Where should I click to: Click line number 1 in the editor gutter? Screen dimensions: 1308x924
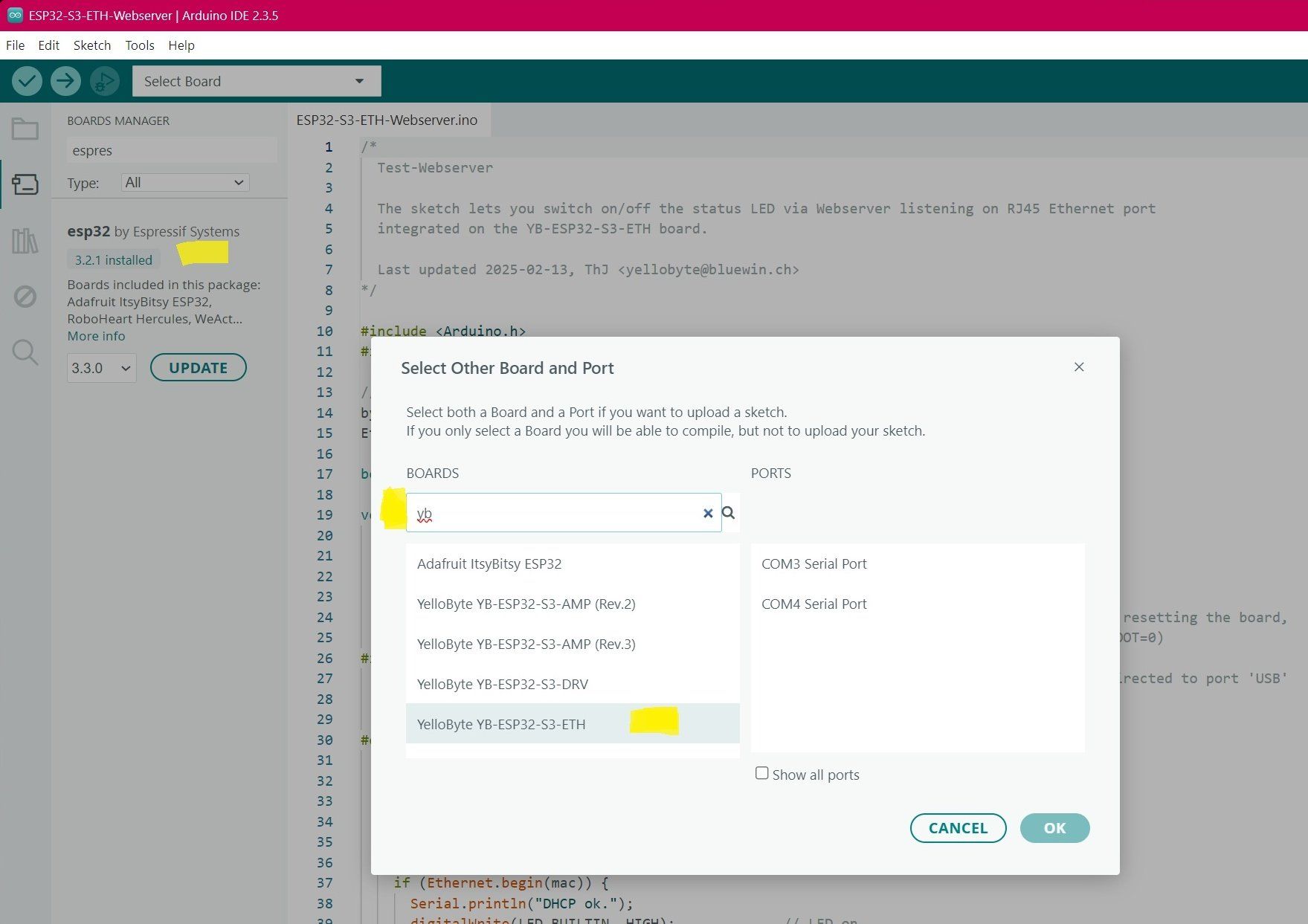coord(328,147)
